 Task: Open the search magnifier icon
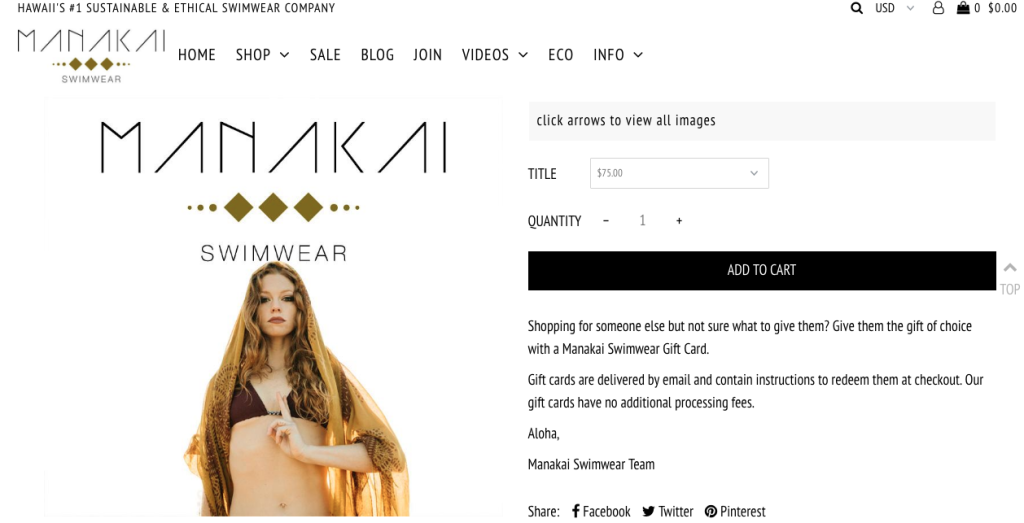point(856,8)
